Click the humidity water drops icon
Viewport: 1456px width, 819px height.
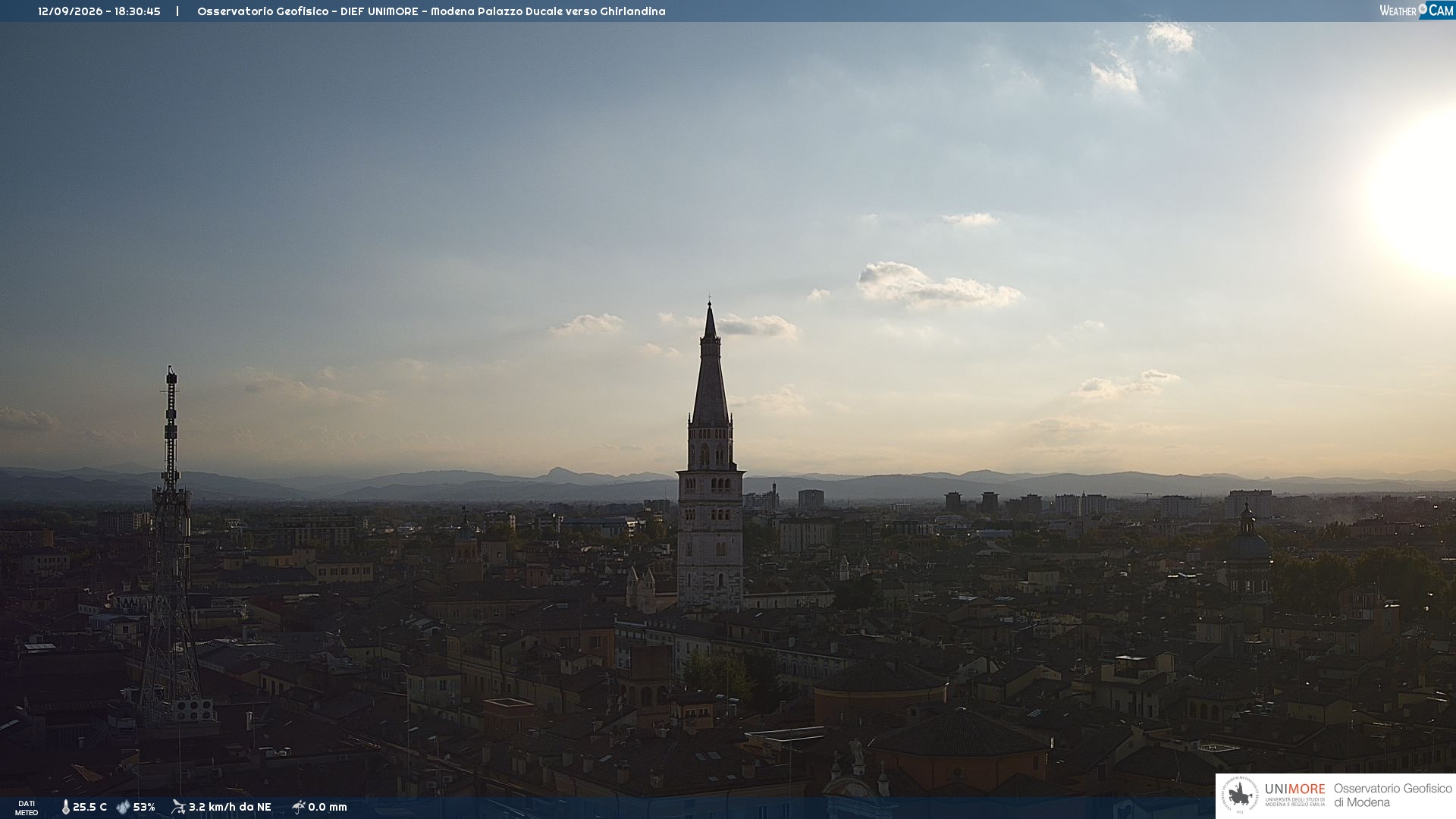123,807
